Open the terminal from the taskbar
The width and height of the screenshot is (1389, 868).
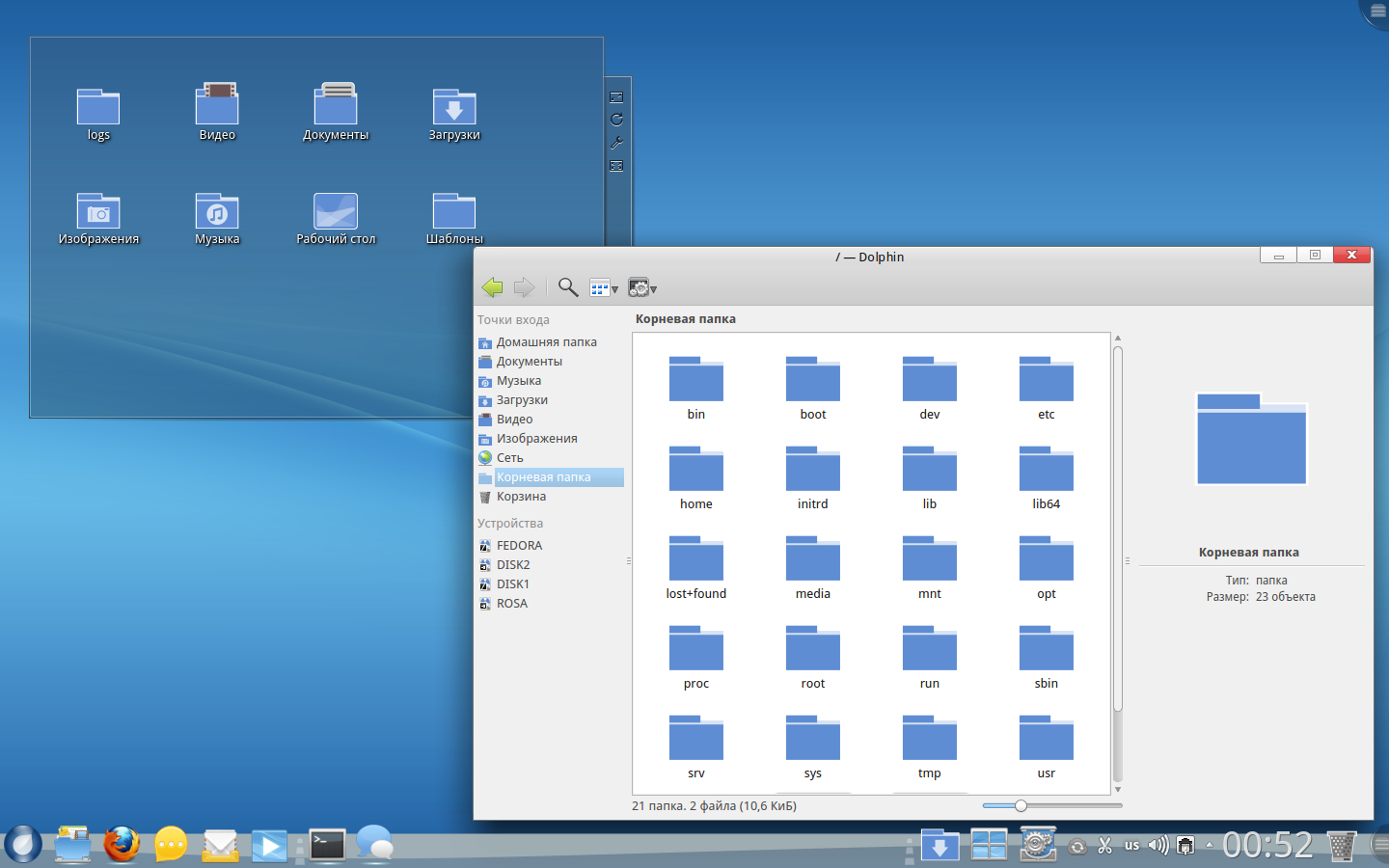click(327, 845)
